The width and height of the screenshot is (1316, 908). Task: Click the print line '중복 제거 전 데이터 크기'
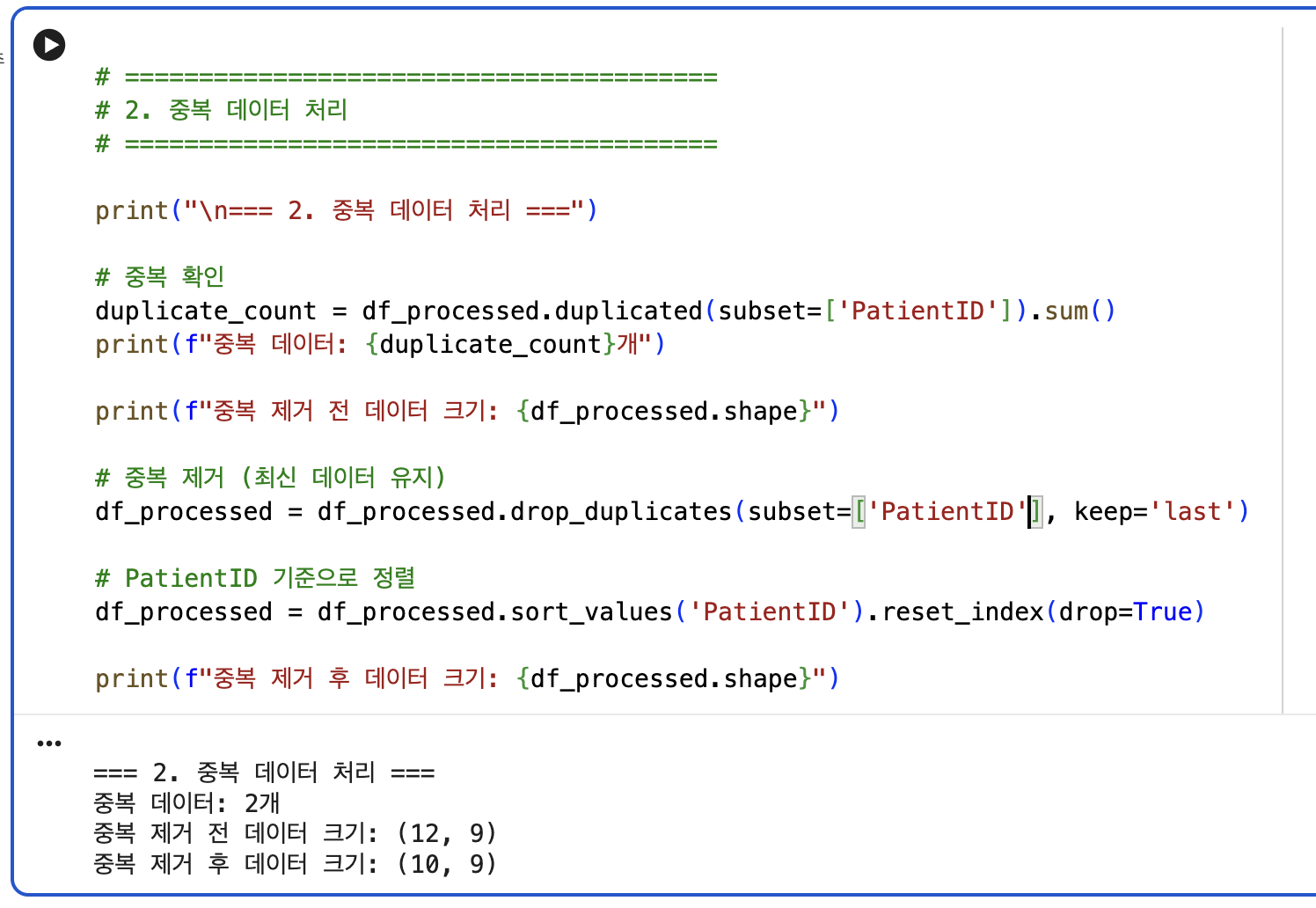(467, 411)
